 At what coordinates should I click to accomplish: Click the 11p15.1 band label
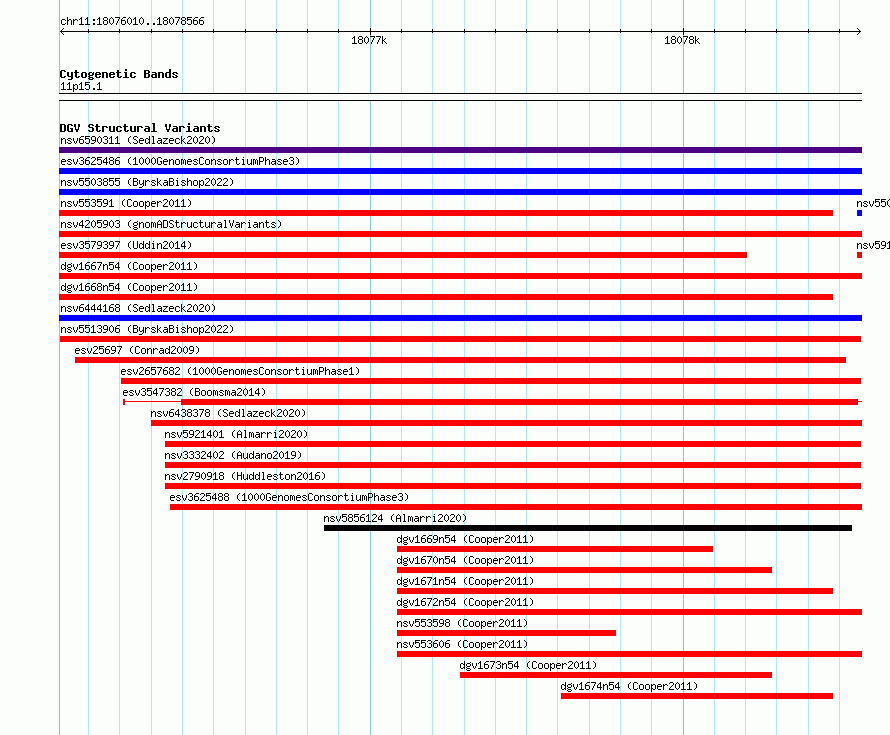point(81,86)
